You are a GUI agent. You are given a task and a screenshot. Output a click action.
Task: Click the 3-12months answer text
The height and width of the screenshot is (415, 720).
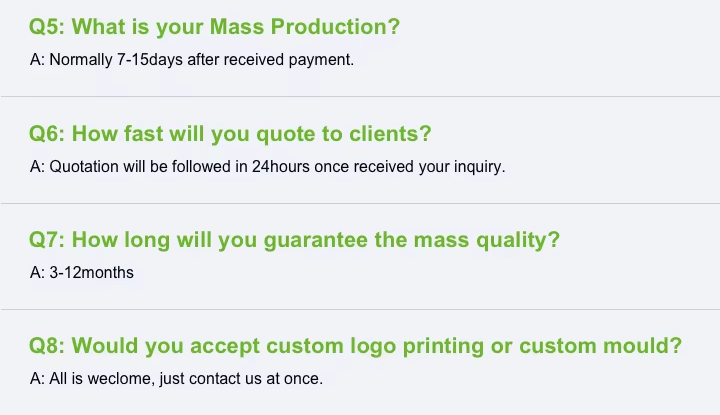pos(81,272)
